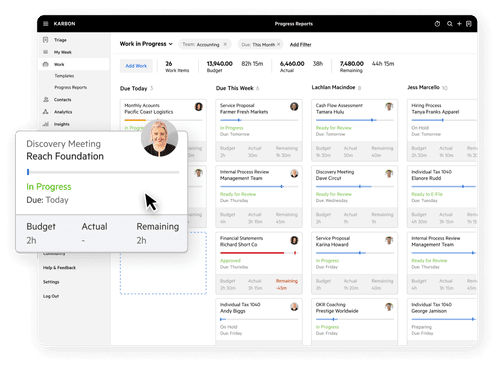Screen dimensions: 500x368
Task: Click the Insights bar chart icon
Action: pos(46,124)
